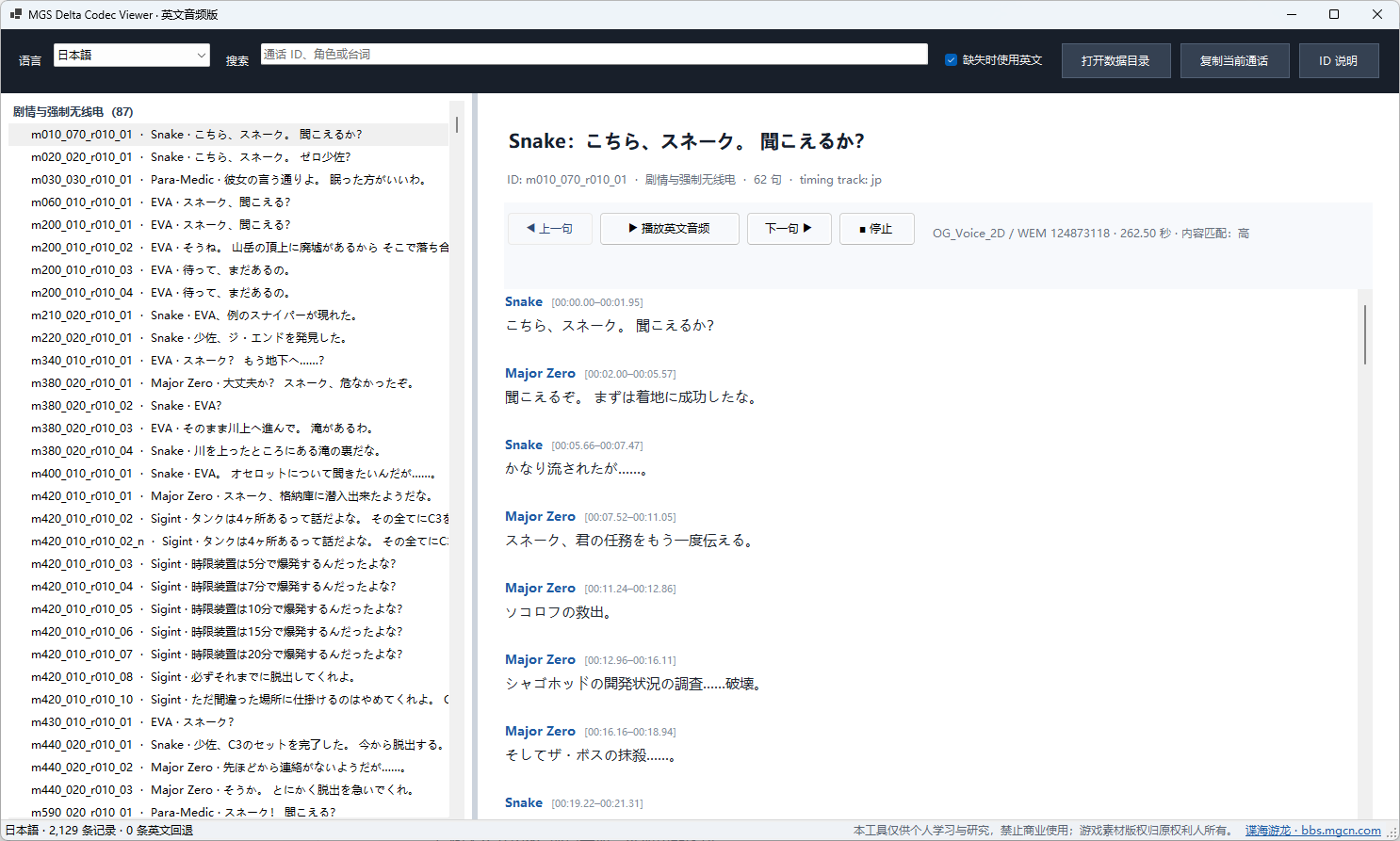Open the 日本語 language dropdown
Viewport: 1400px width, 841px height.
(131, 55)
